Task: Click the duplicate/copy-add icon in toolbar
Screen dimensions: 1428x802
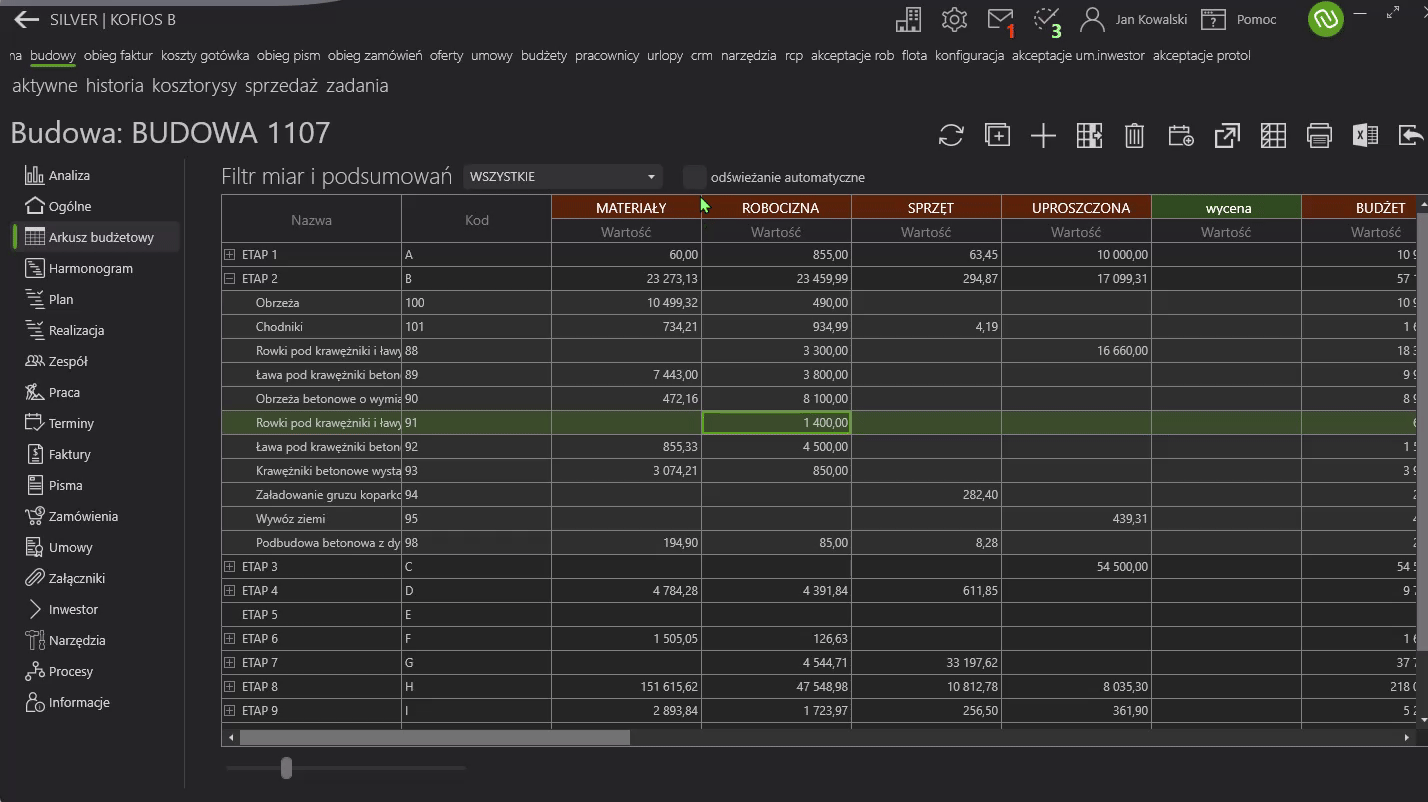Action: coord(997,136)
